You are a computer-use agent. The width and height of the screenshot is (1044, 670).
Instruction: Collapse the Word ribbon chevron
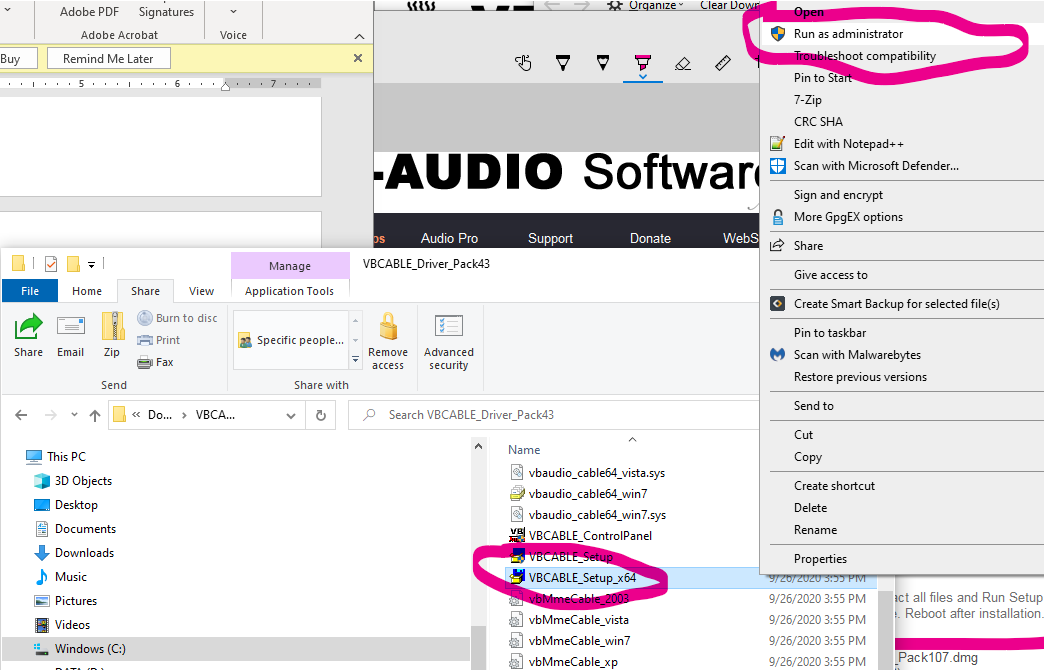point(360,36)
